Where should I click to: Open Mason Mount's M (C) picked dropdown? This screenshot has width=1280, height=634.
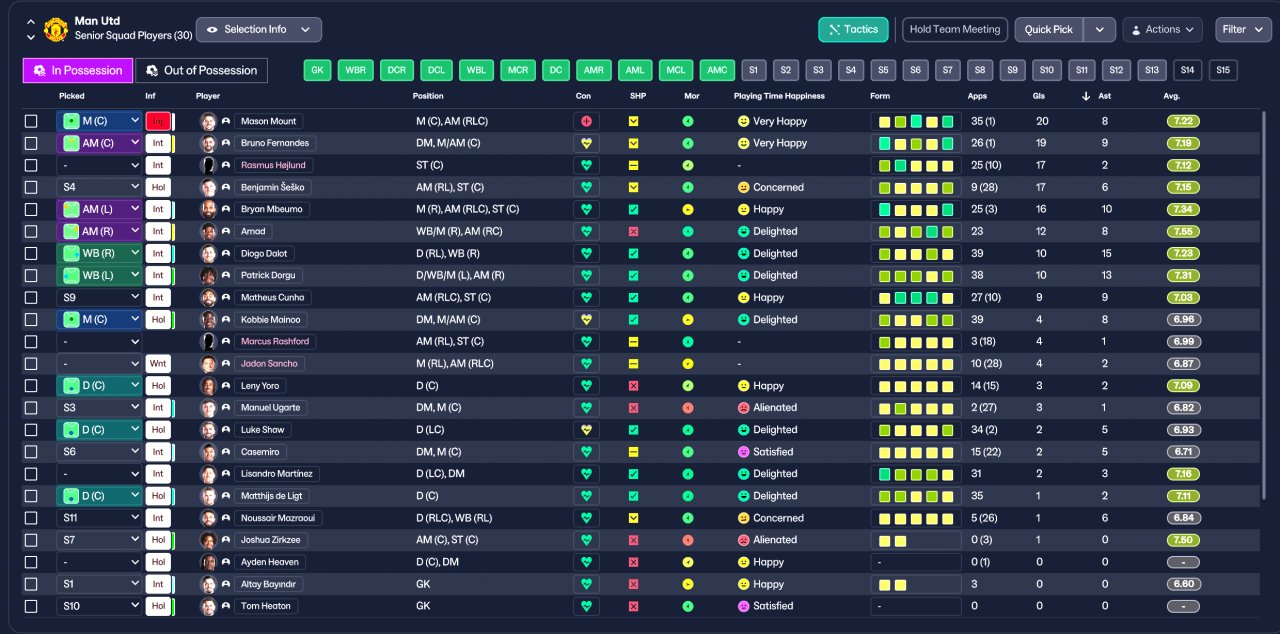pyautogui.click(x=100, y=121)
